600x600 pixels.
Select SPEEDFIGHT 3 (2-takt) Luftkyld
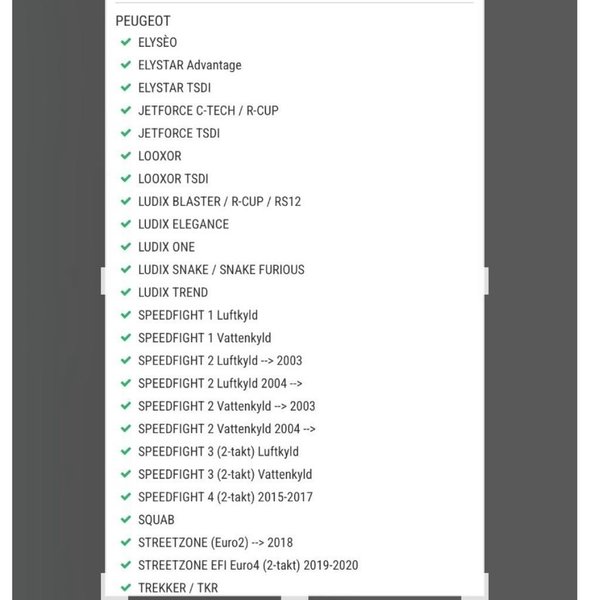pyautogui.click(x=218, y=451)
